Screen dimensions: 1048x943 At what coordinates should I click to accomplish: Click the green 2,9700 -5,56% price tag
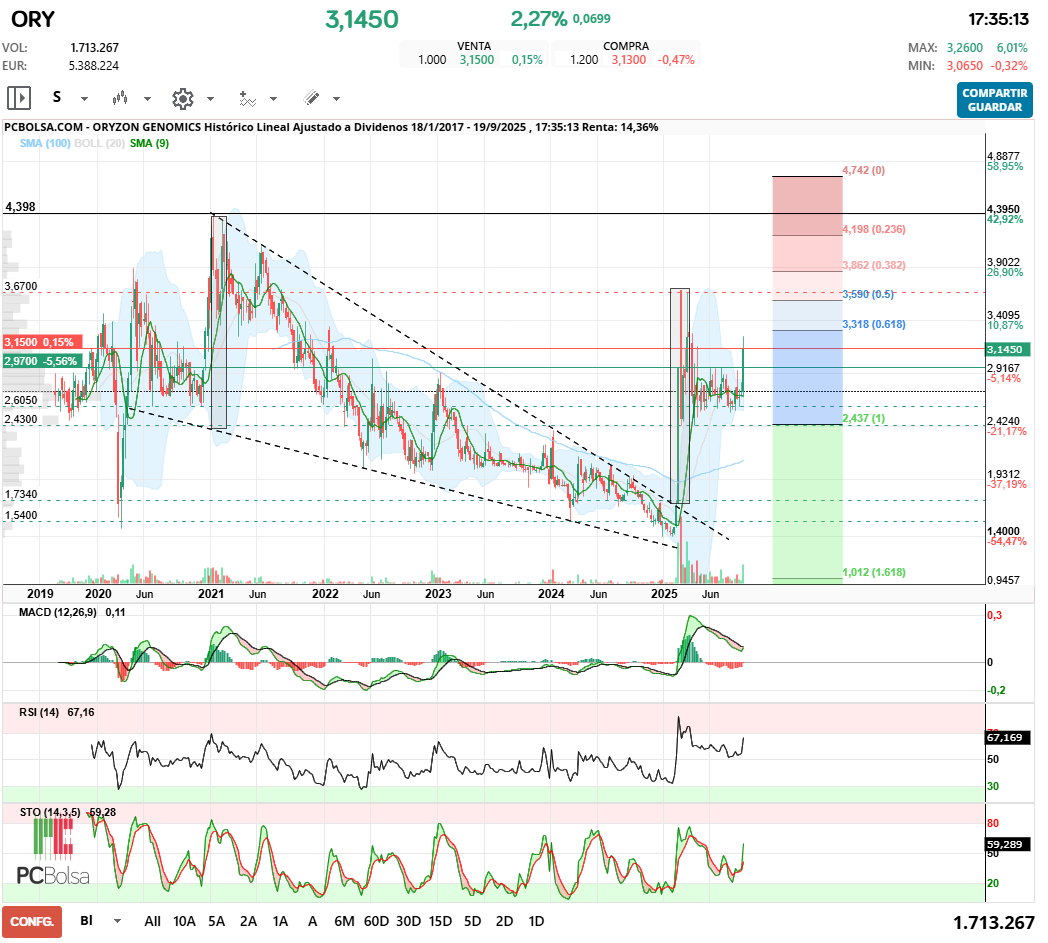(42, 362)
